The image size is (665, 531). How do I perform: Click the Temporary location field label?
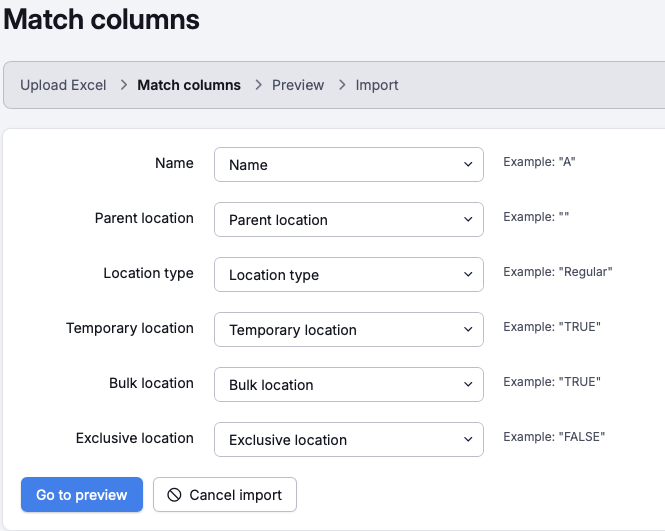click(x=130, y=328)
